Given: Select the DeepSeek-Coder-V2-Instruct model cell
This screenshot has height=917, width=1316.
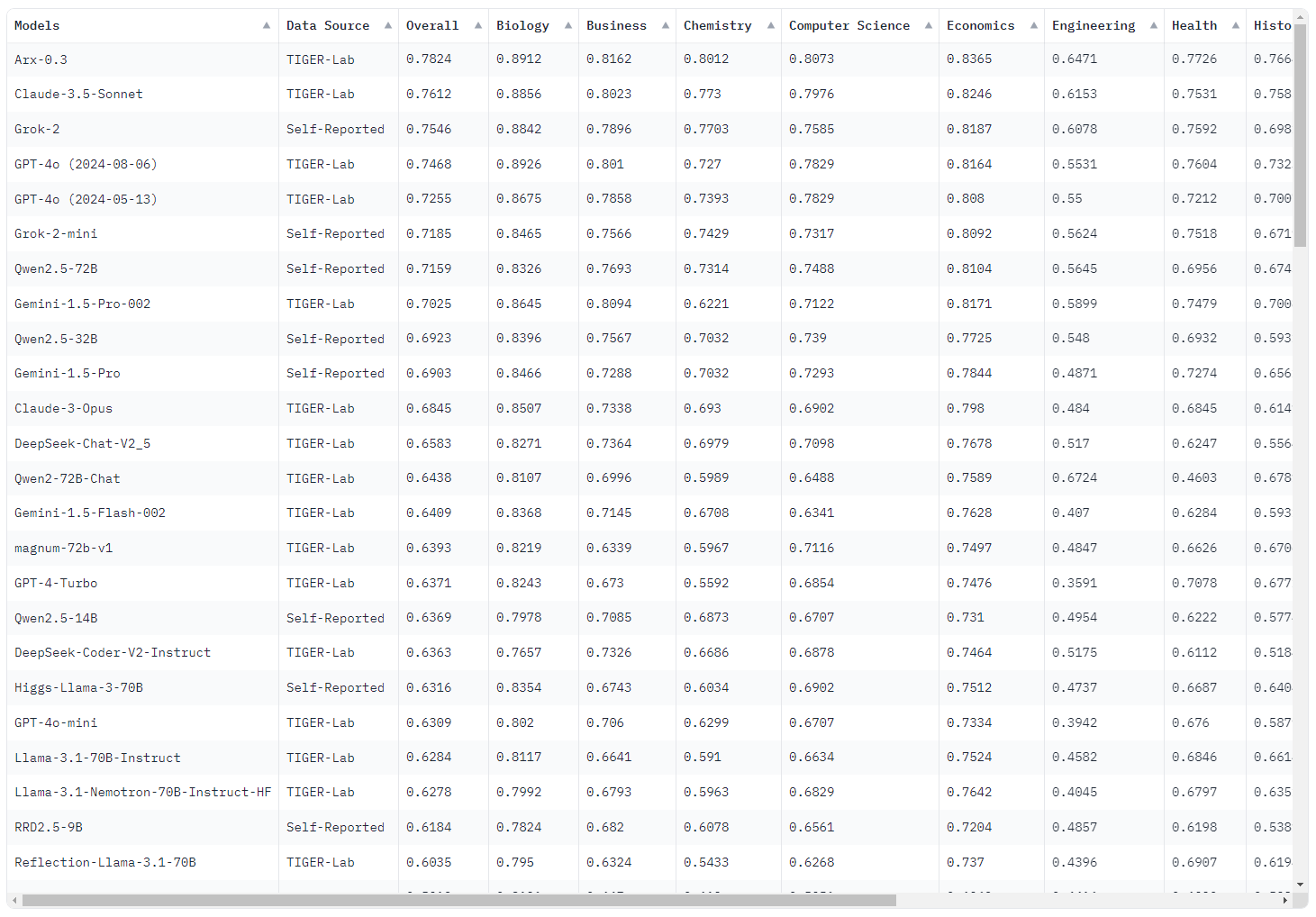Looking at the screenshot, I should click(x=142, y=652).
